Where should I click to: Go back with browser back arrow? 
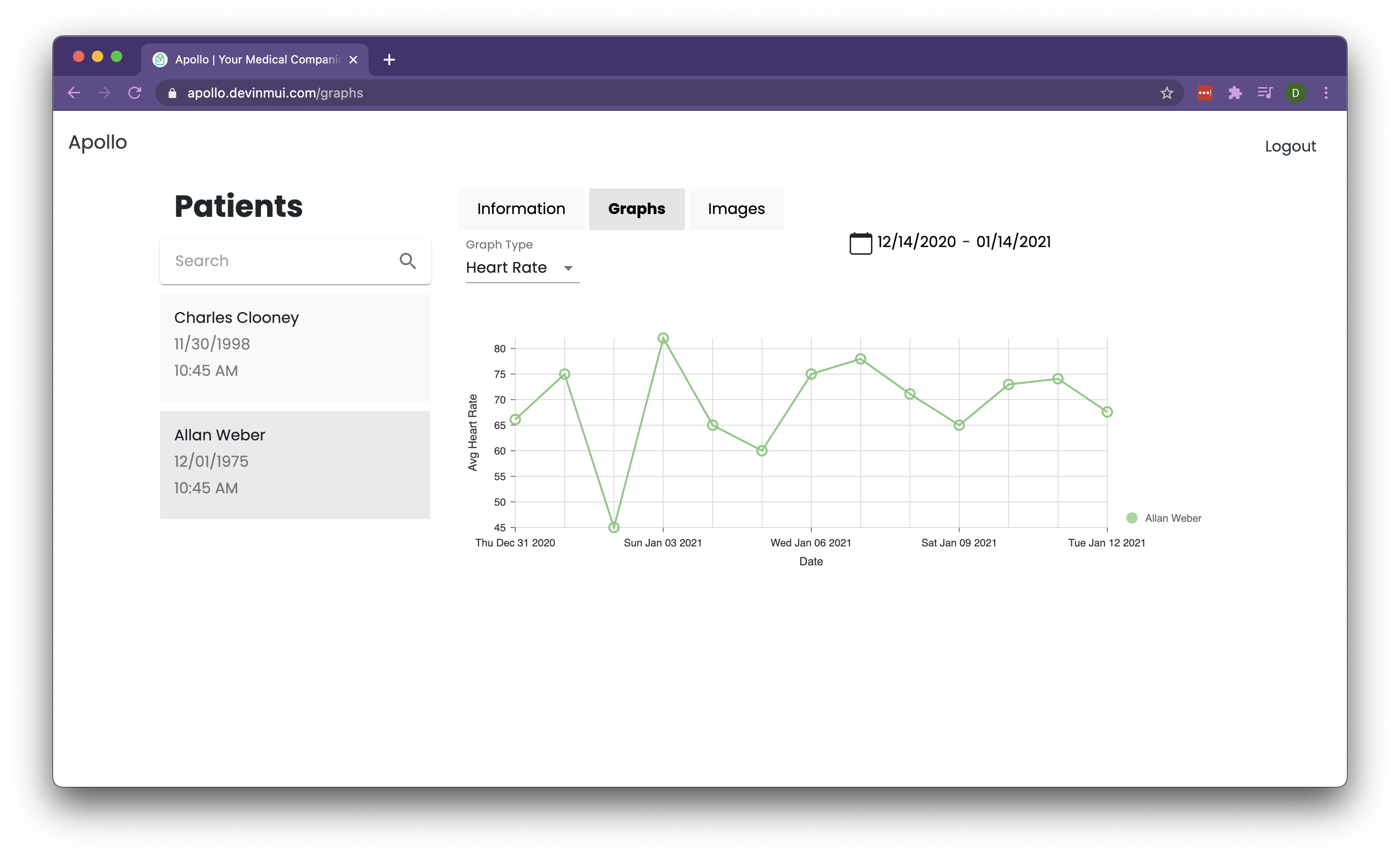[74, 93]
